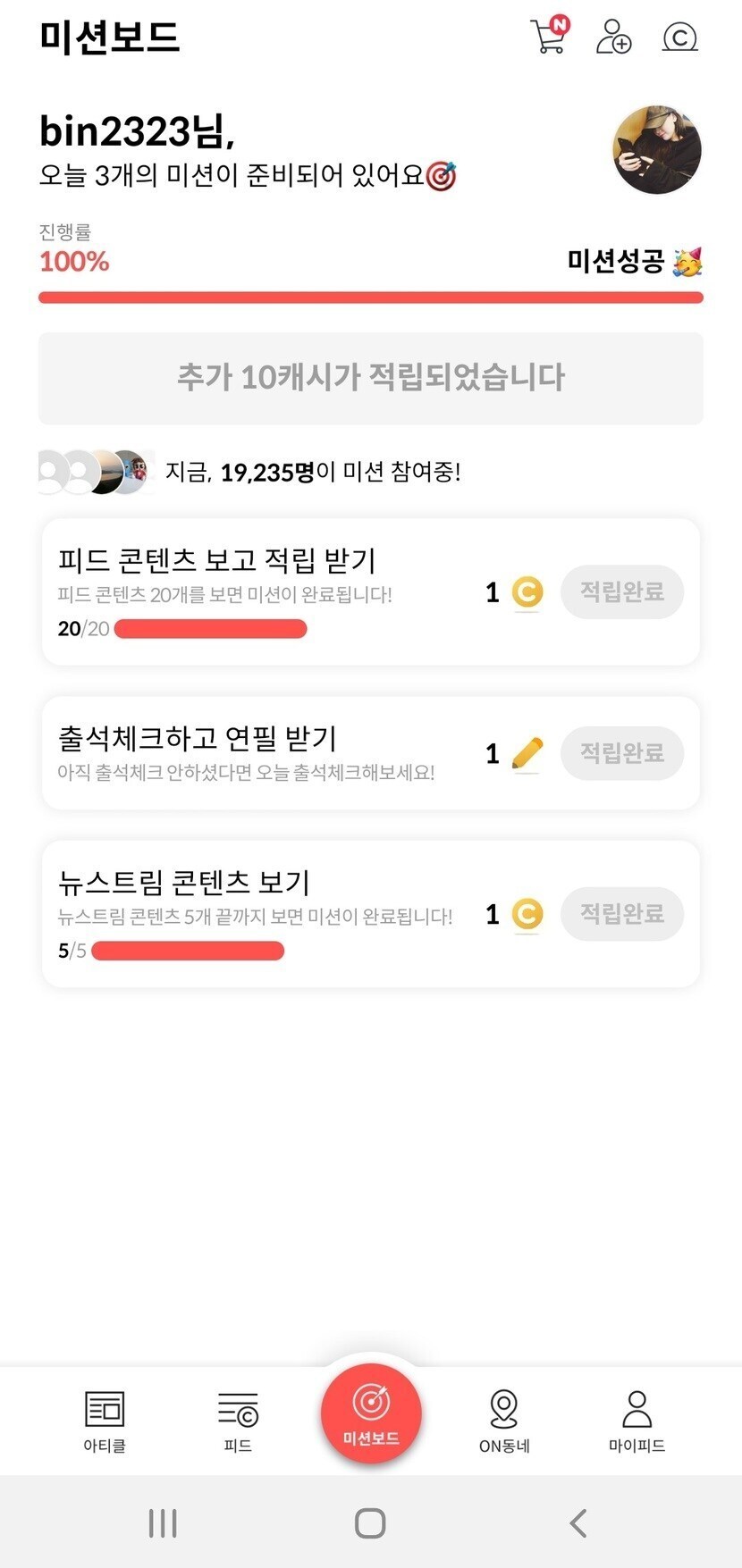
Task: Tap 적립완료 on the newstream mission
Action: (622, 913)
